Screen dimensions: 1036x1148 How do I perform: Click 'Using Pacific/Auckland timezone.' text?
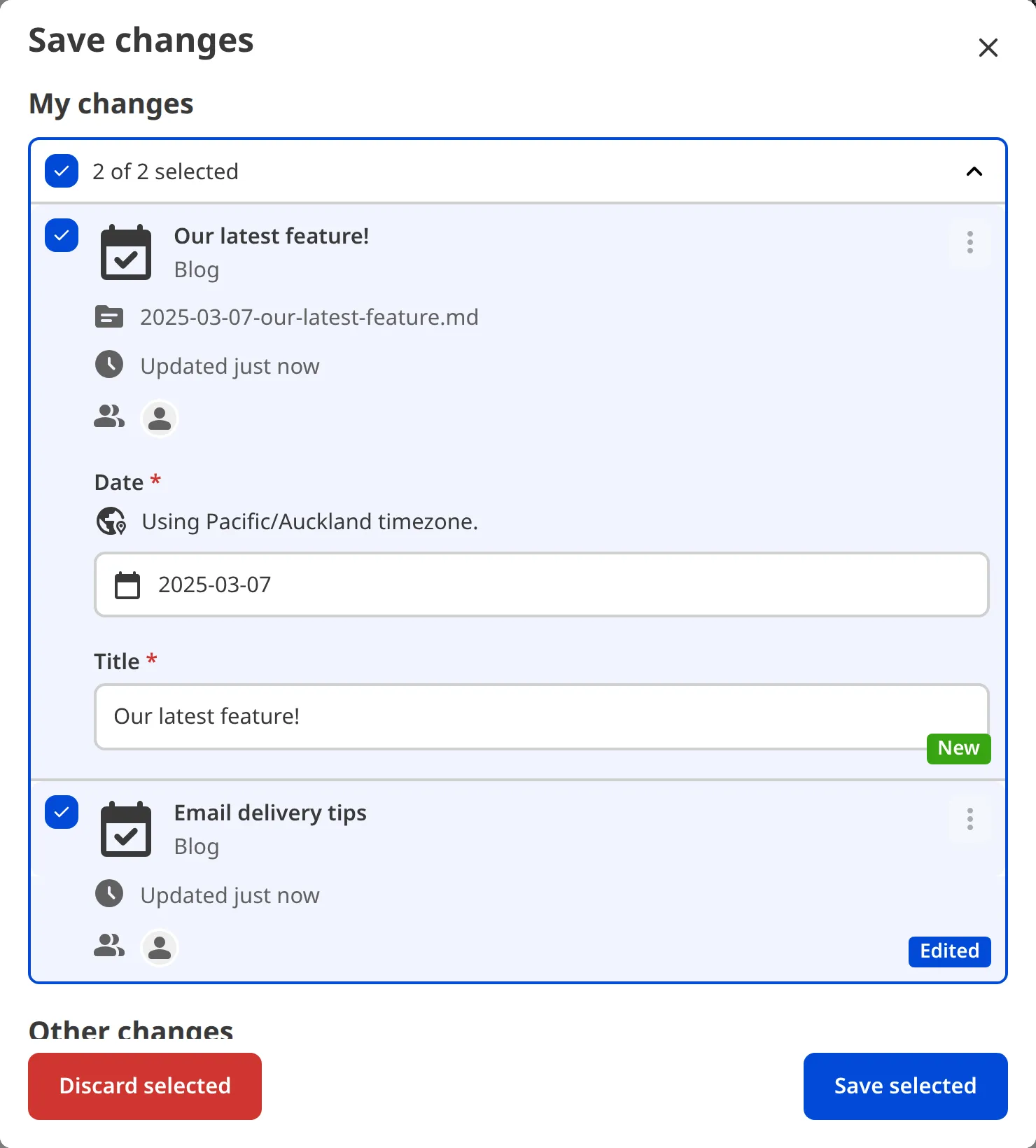coord(309,522)
